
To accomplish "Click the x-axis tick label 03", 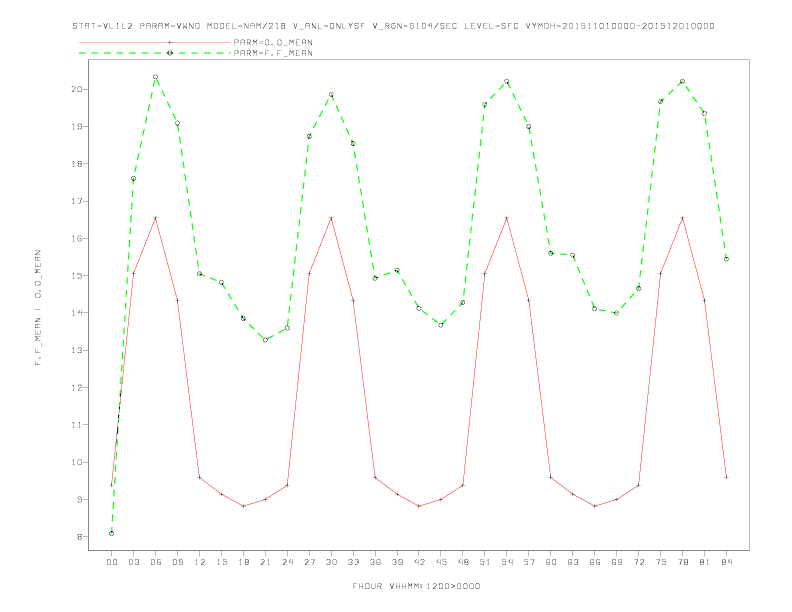I will (x=133, y=562).
